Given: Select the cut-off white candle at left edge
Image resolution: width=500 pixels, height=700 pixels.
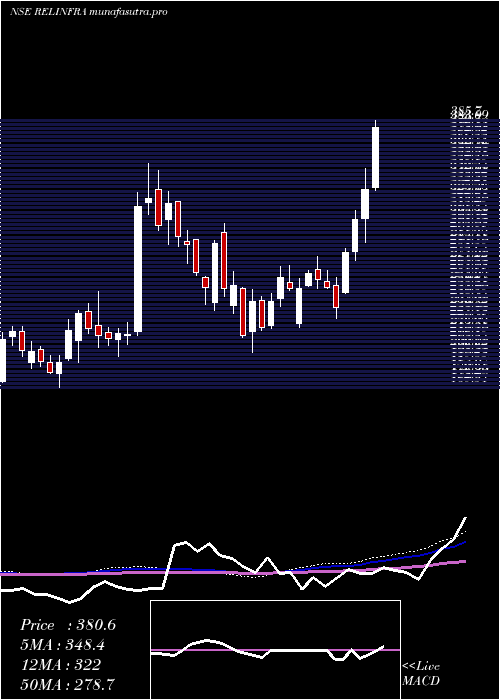Looking at the screenshot, I should [3, 360].
